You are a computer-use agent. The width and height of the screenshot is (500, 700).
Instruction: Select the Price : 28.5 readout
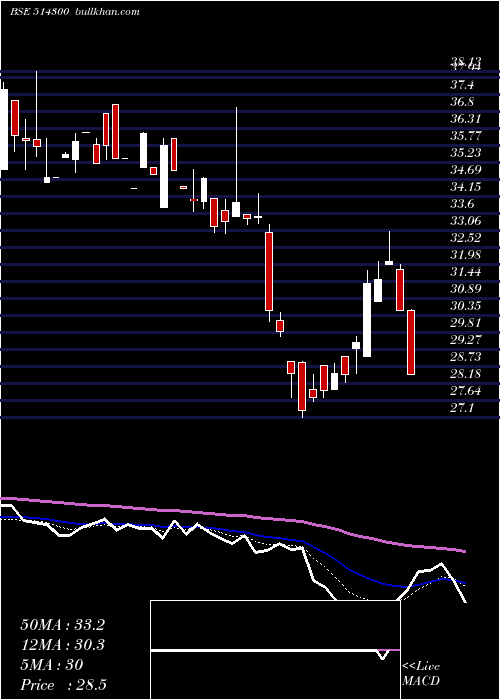tap(63, 685)
